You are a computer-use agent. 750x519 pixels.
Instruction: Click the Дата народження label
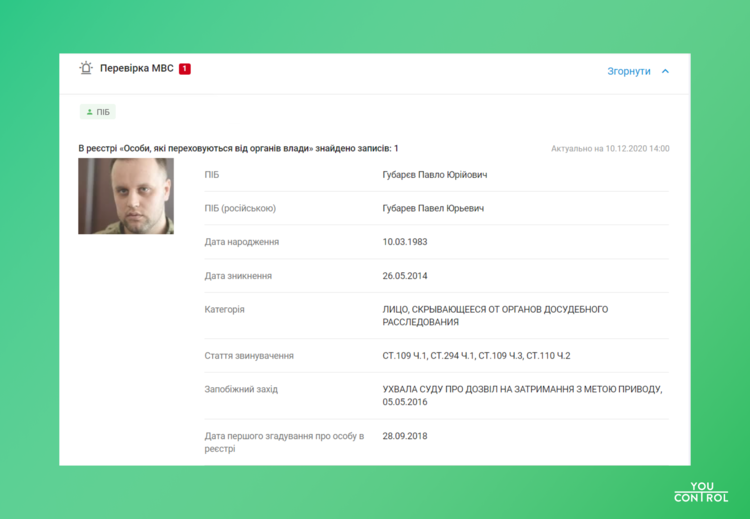click(x=242, y=242)
